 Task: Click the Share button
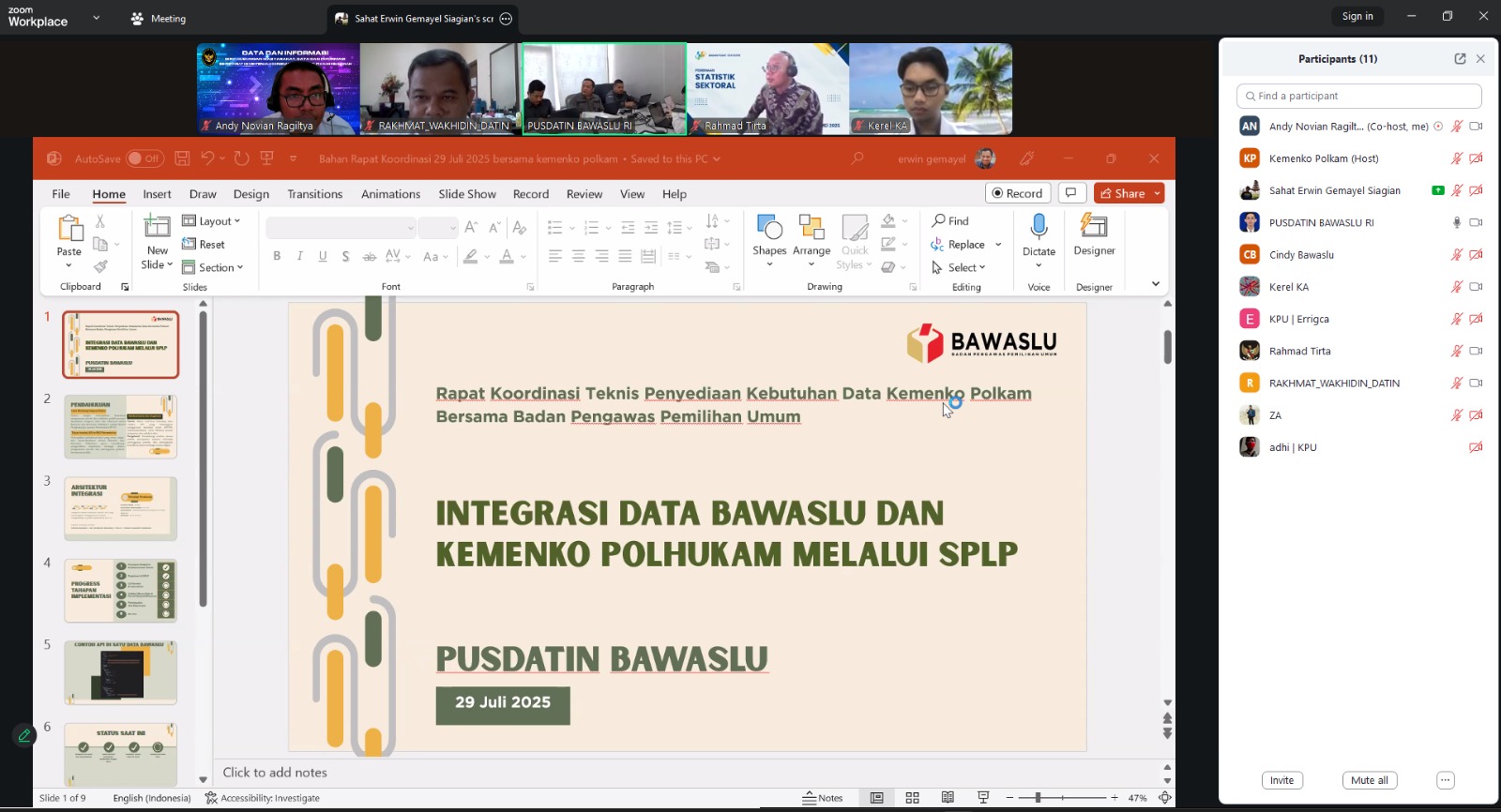(x=1123, y=193)
